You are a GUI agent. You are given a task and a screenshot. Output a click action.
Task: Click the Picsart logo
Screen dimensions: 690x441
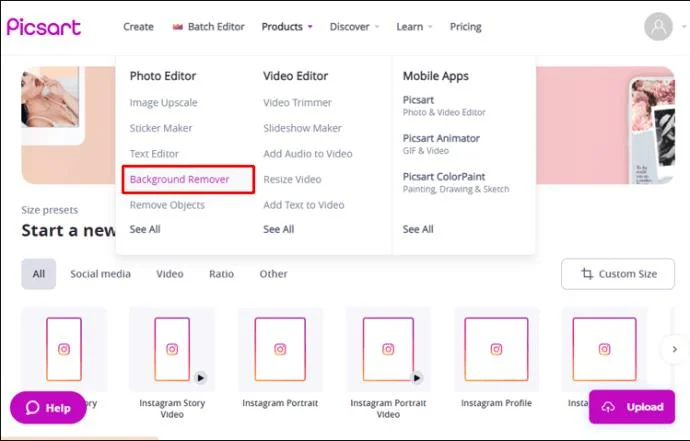point(44,27)
